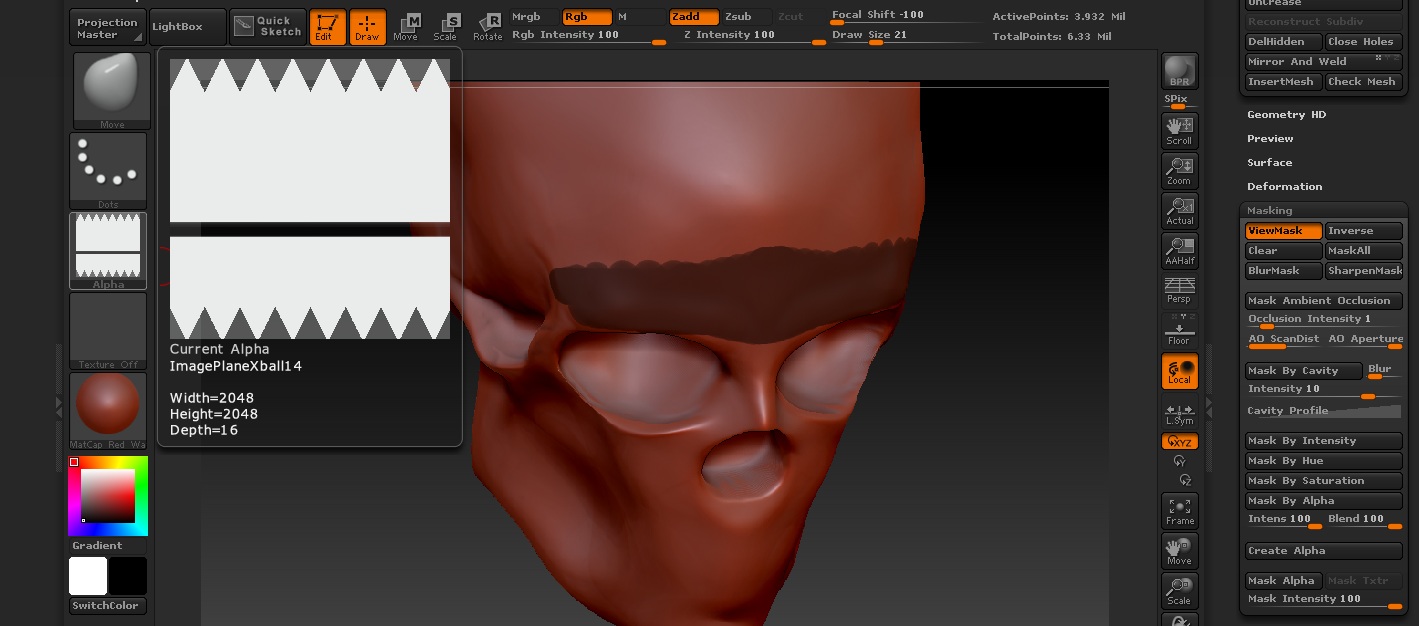Click the Mask By Cavity button
Screen dimensions: 1419x626
tap(1304, 371)
